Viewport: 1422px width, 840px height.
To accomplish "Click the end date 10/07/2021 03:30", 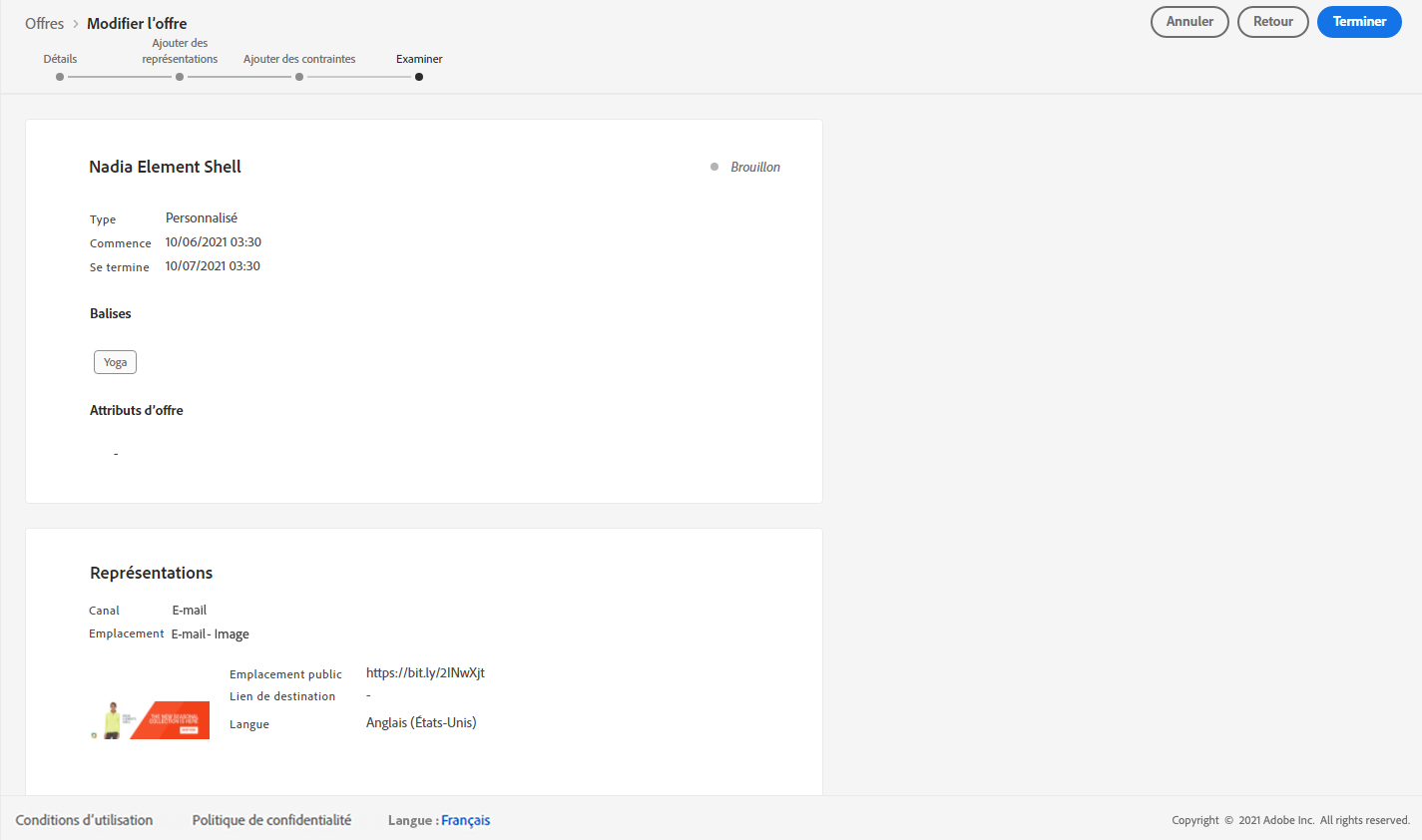I will pos(213,265).
